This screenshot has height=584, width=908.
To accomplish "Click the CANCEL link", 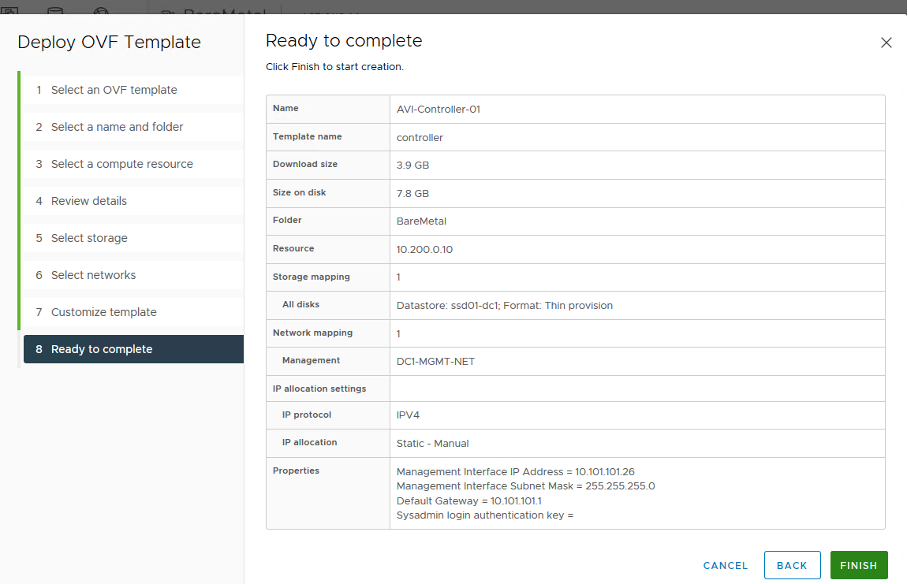I will pos(725,565).
